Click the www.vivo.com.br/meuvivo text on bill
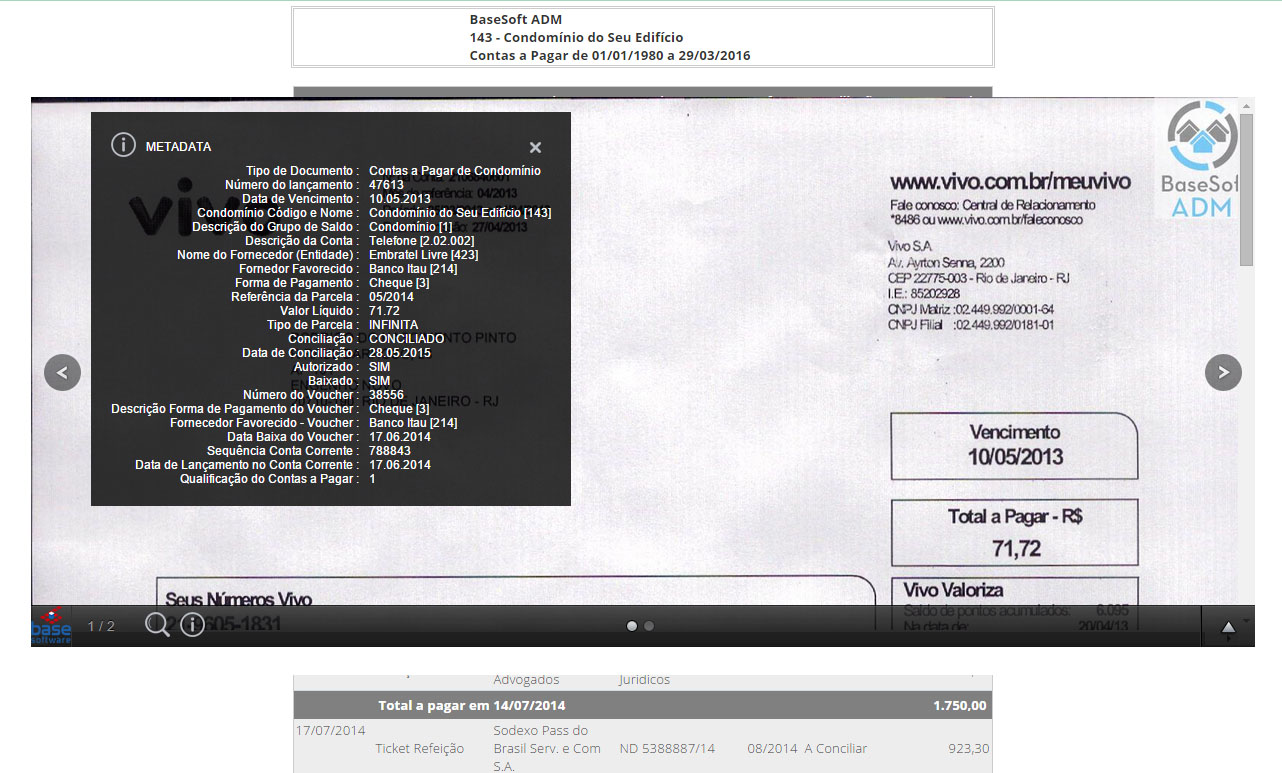The width and height of the screenshot is (1282, 773). point(1010,182)
